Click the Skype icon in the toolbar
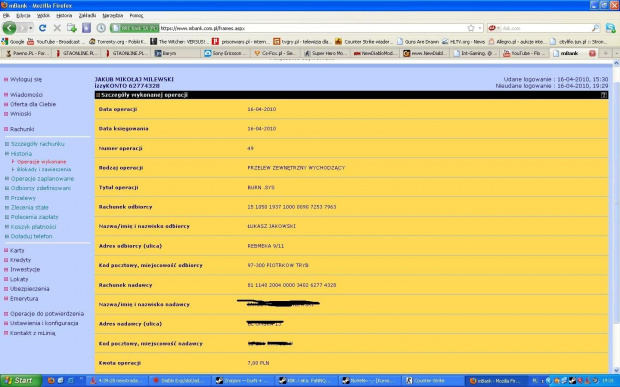Image resolution: width=620 pixels, height=387 pixels. point(611,28)
